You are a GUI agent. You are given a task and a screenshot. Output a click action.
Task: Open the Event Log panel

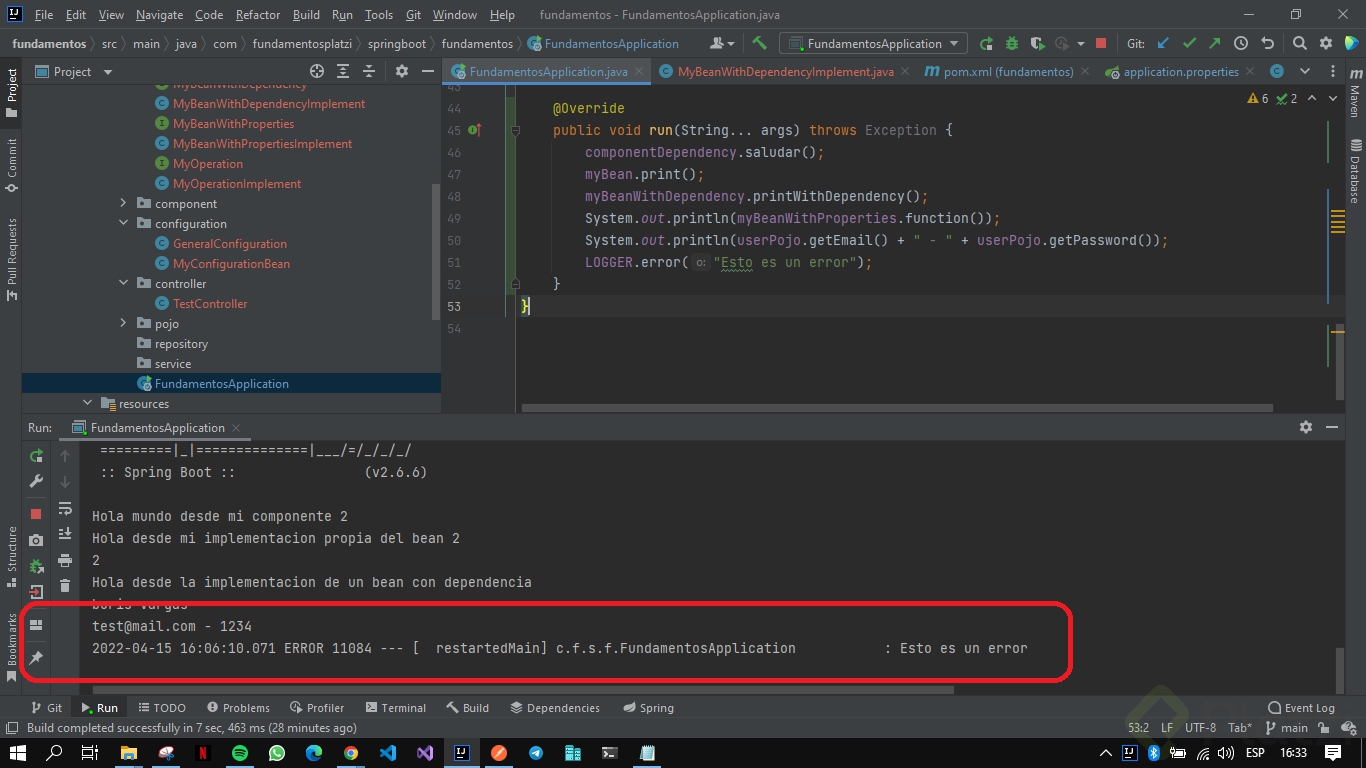tap(1301, 707)
